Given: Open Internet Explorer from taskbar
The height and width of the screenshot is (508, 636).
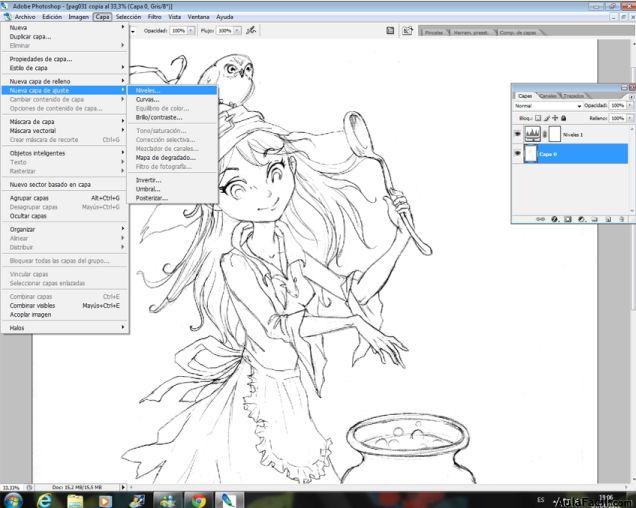Looking at the screenshot, I should point(44,500).
